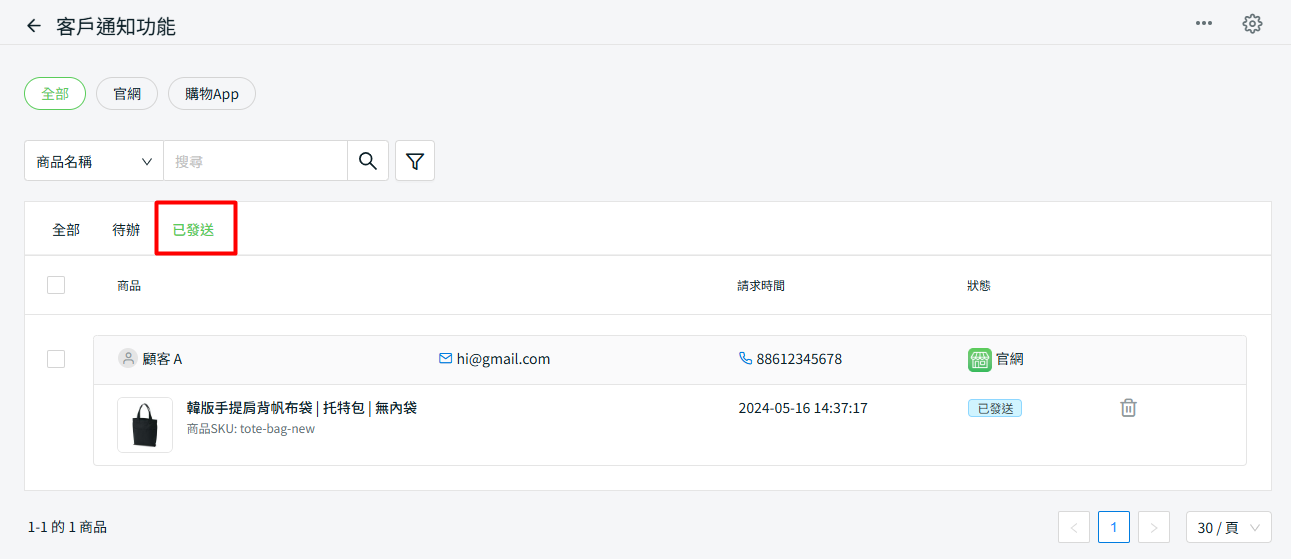Delete the tote bag notification via trash icon

click(1128, 408)
